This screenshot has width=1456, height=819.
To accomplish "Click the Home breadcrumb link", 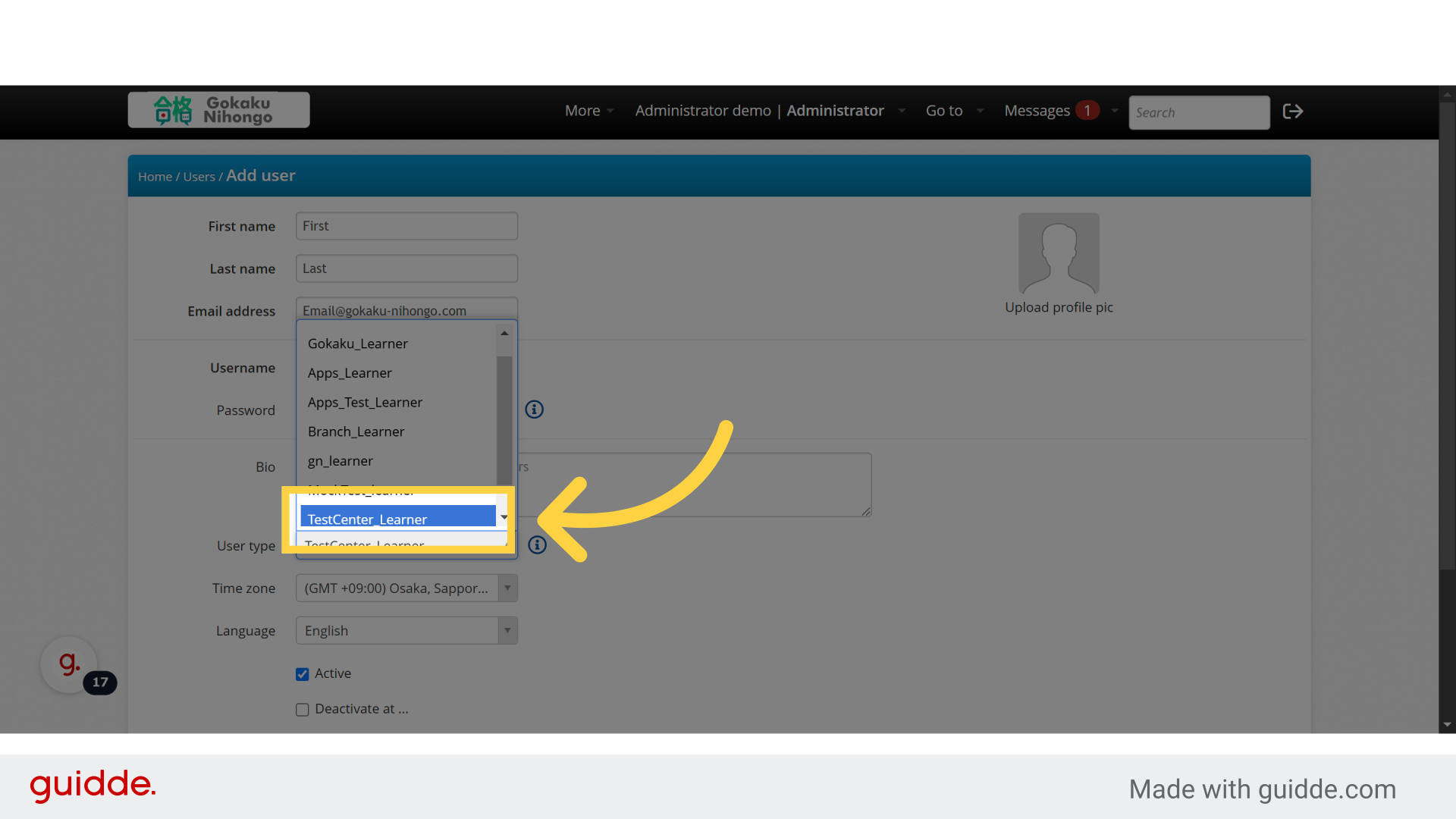I will coord(155,177).
